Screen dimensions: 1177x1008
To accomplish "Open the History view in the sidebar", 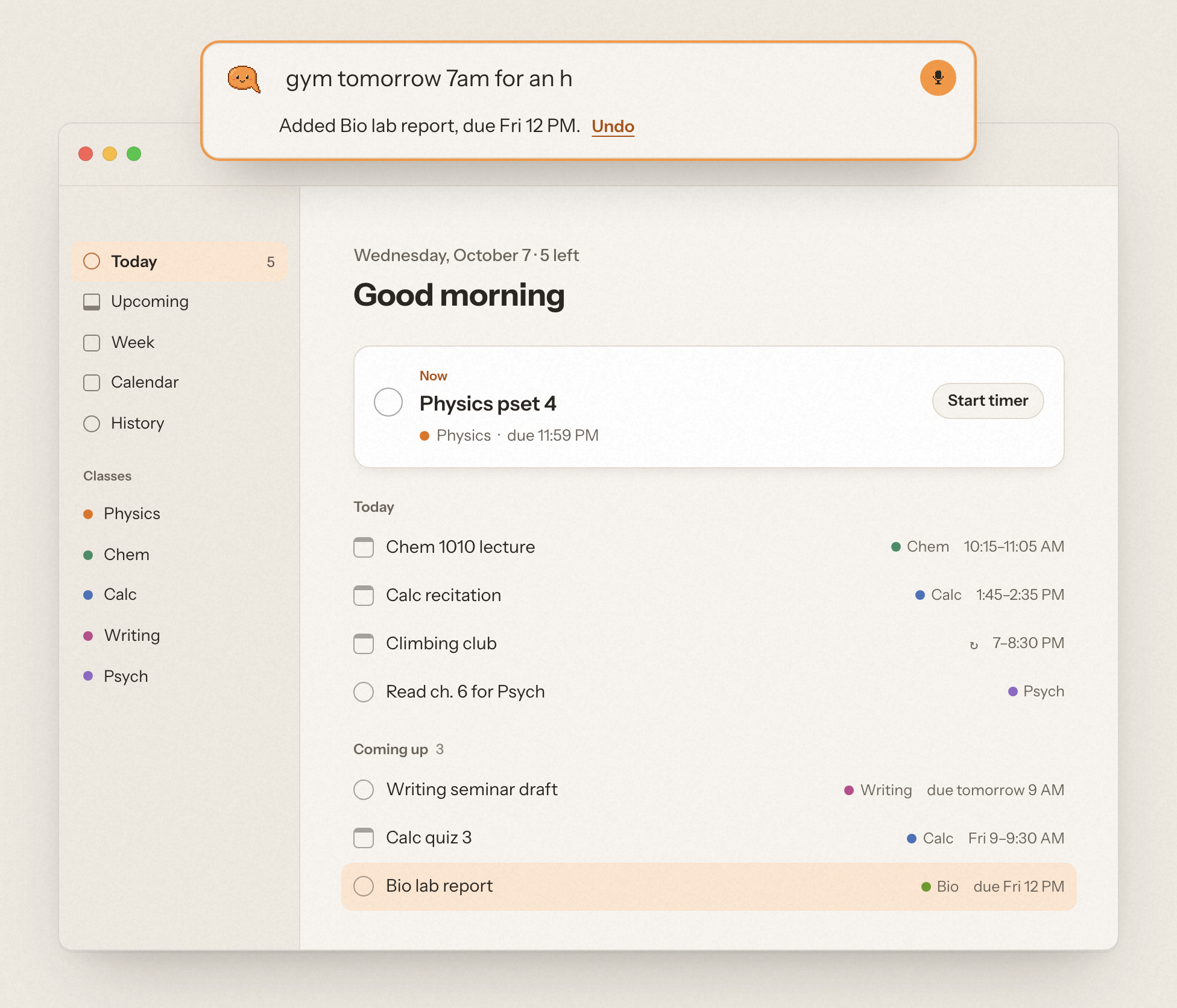I will (178, 423).
